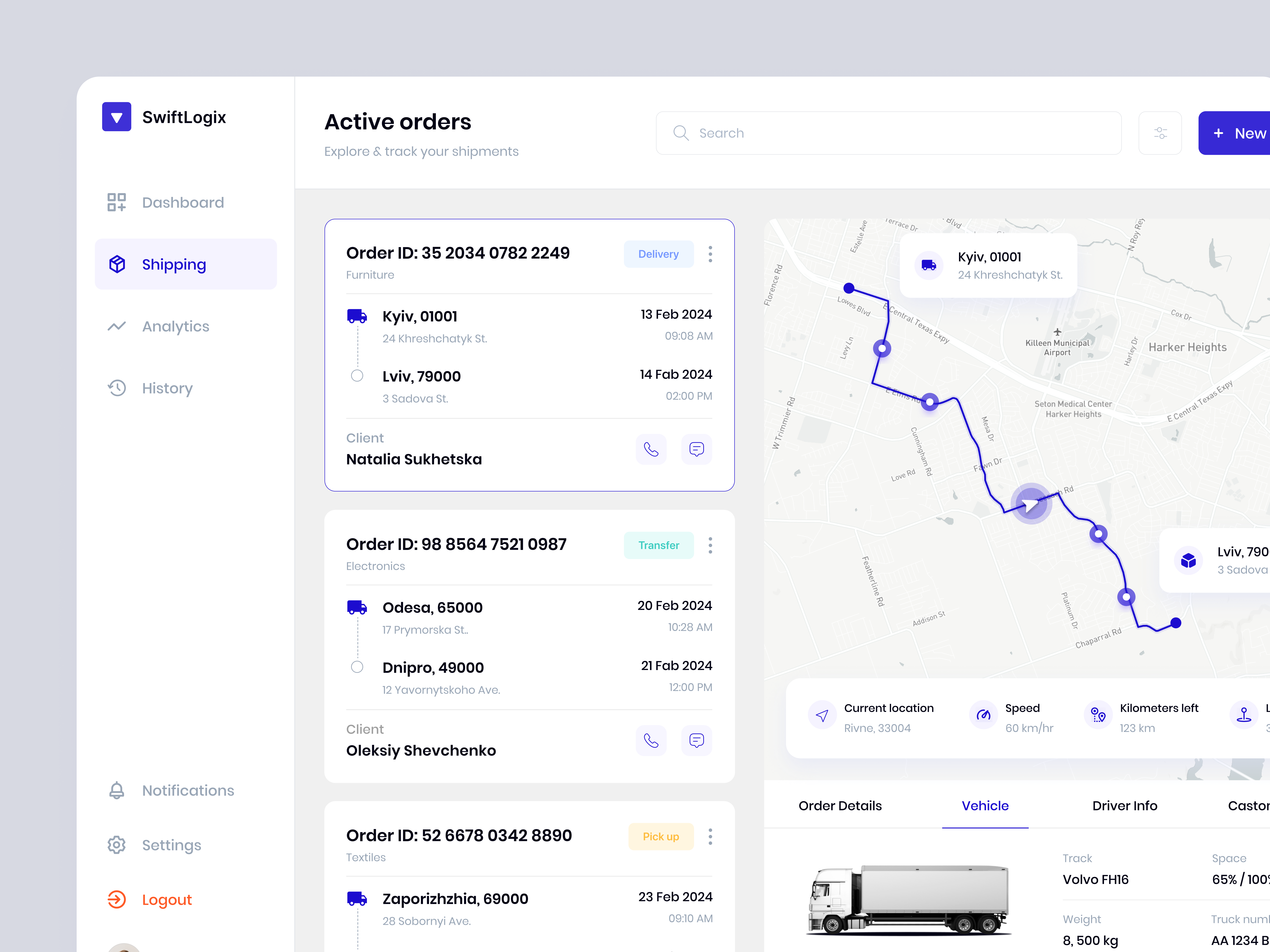
Task: Open the filter sliders icon beside search
Action: [1160, 133]
